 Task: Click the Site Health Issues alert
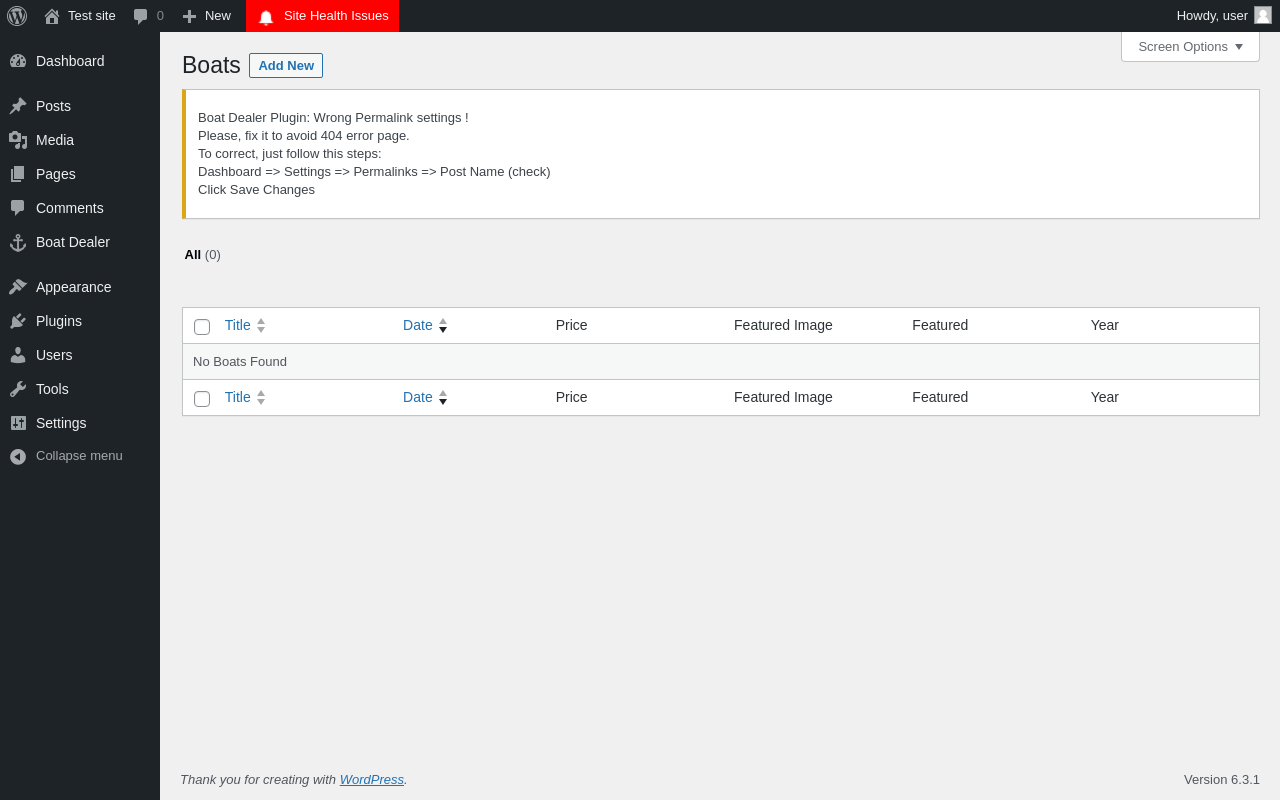pos(322,16)
